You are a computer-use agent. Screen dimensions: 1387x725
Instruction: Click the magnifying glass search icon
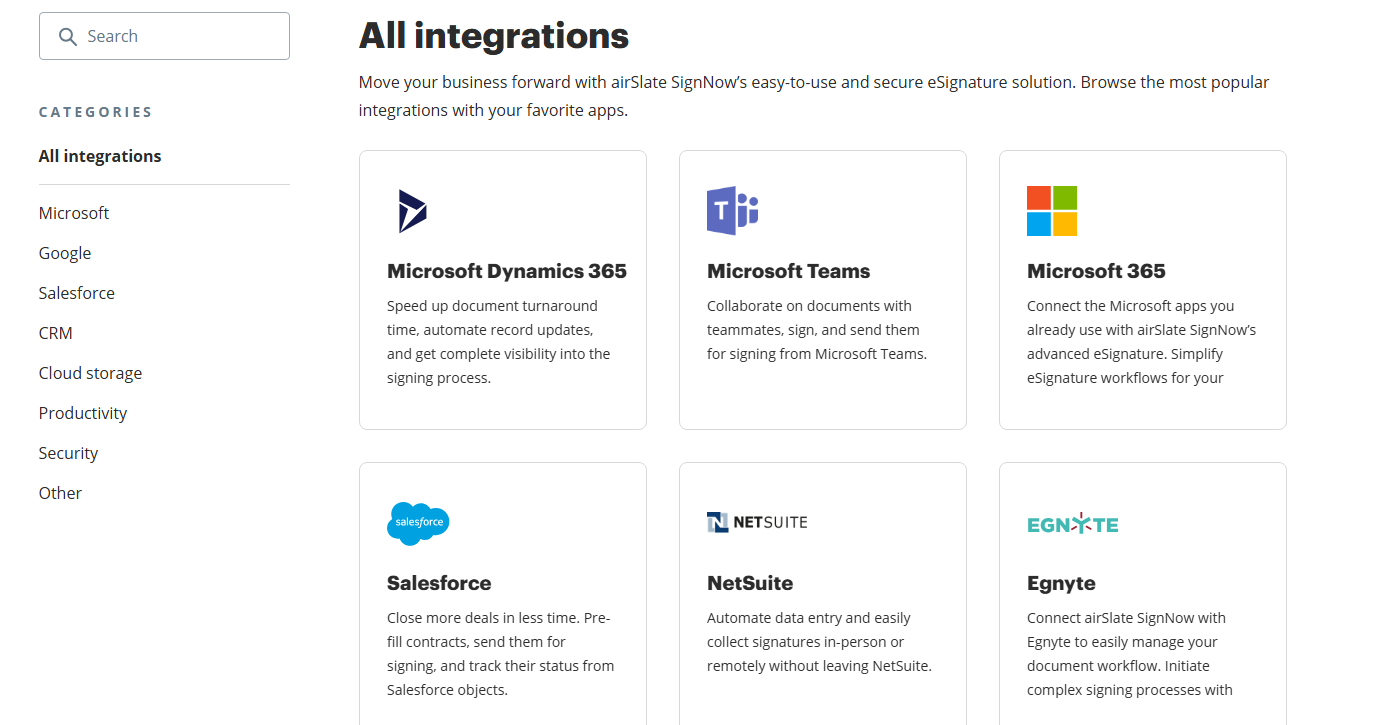pyautogui.click(x=68, y=36)
